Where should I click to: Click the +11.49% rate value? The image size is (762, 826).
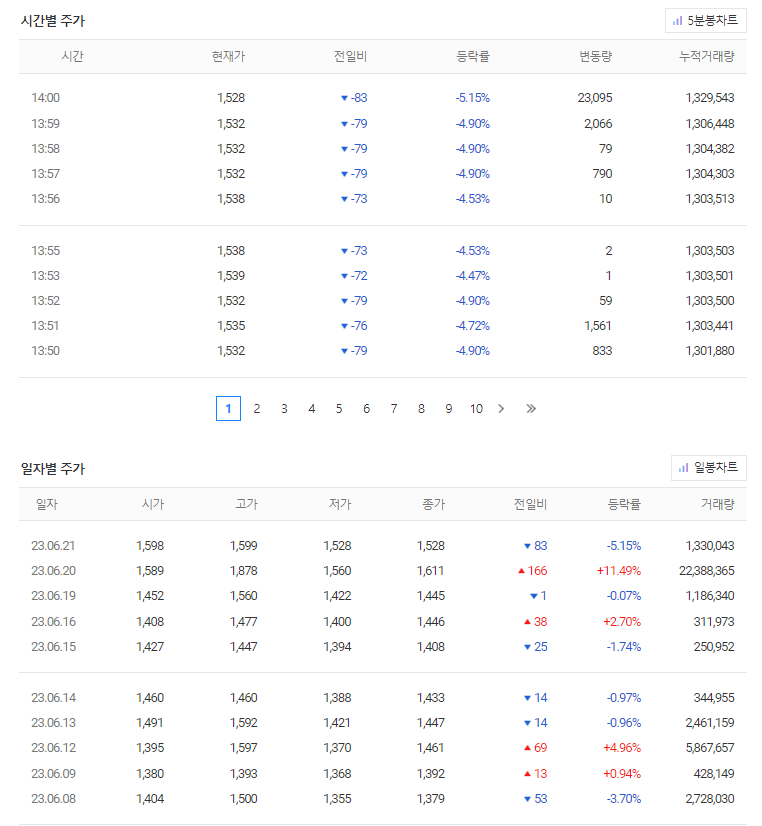point(619,571)
